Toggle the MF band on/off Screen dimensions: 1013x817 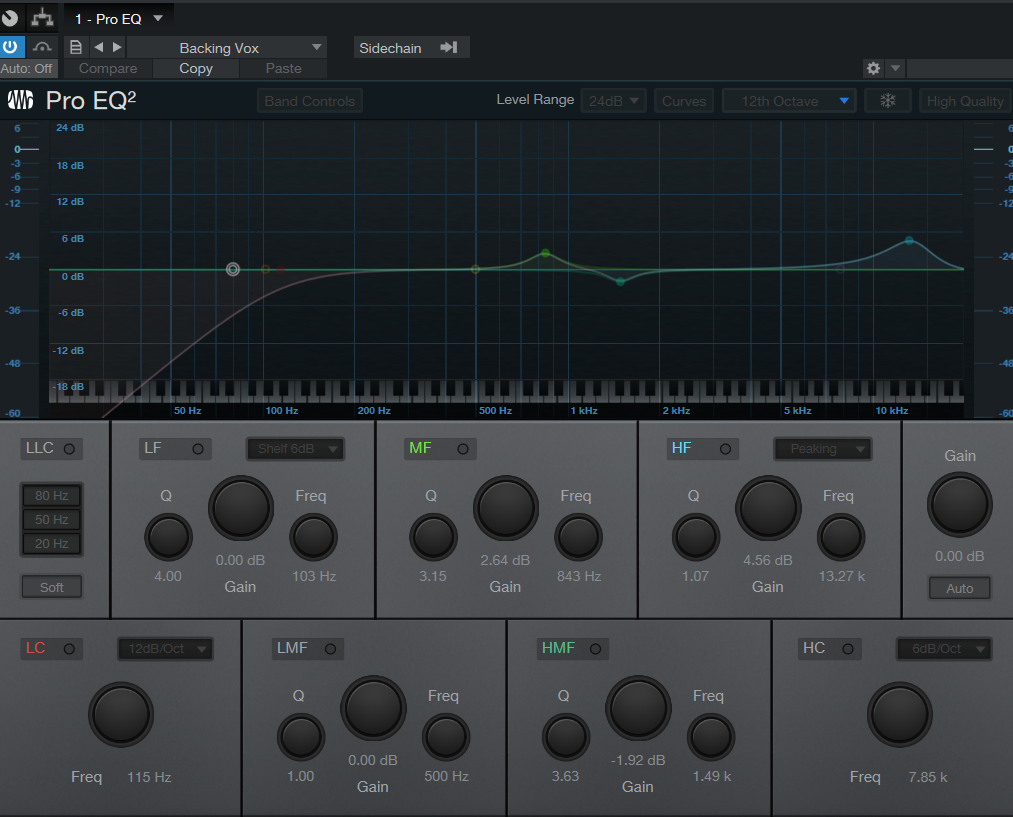[463, 449]
